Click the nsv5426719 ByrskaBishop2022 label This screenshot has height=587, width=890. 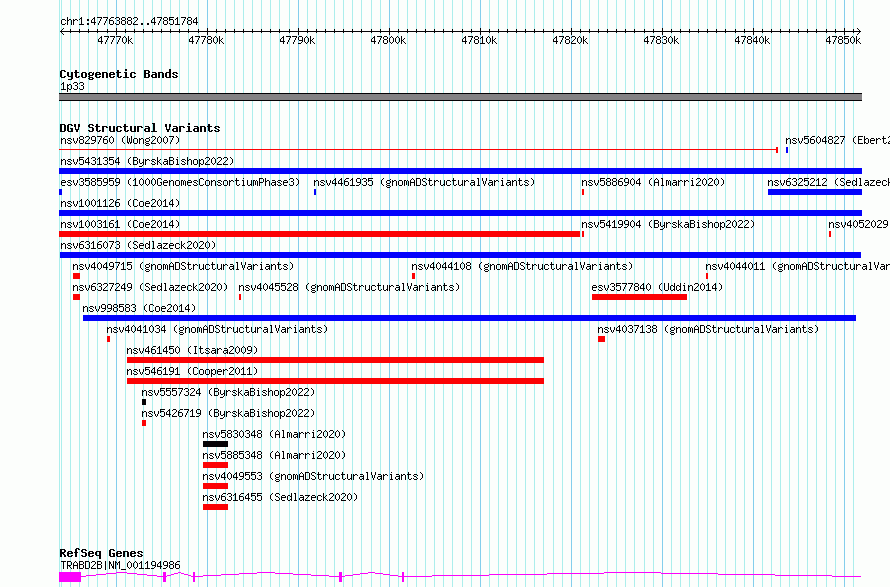click(x=228, y=413)
